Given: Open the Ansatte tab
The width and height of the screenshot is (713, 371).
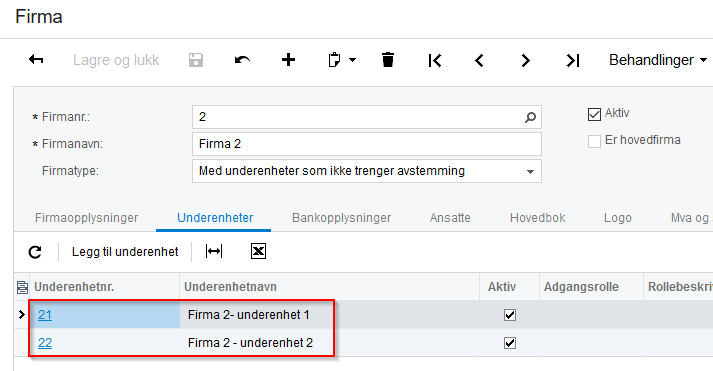Looking at the screenshot, I should coord(450,218).
